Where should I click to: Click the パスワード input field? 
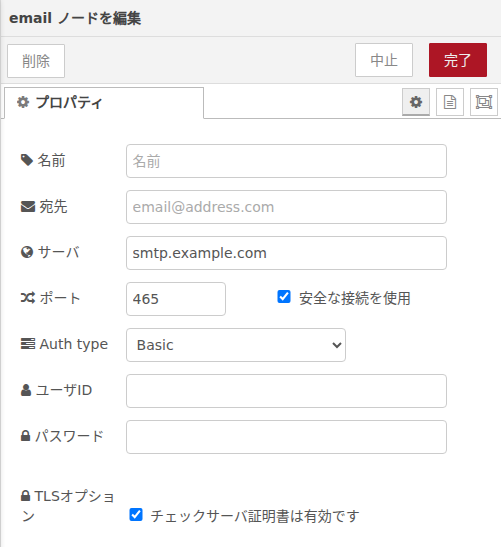[286, 437]
